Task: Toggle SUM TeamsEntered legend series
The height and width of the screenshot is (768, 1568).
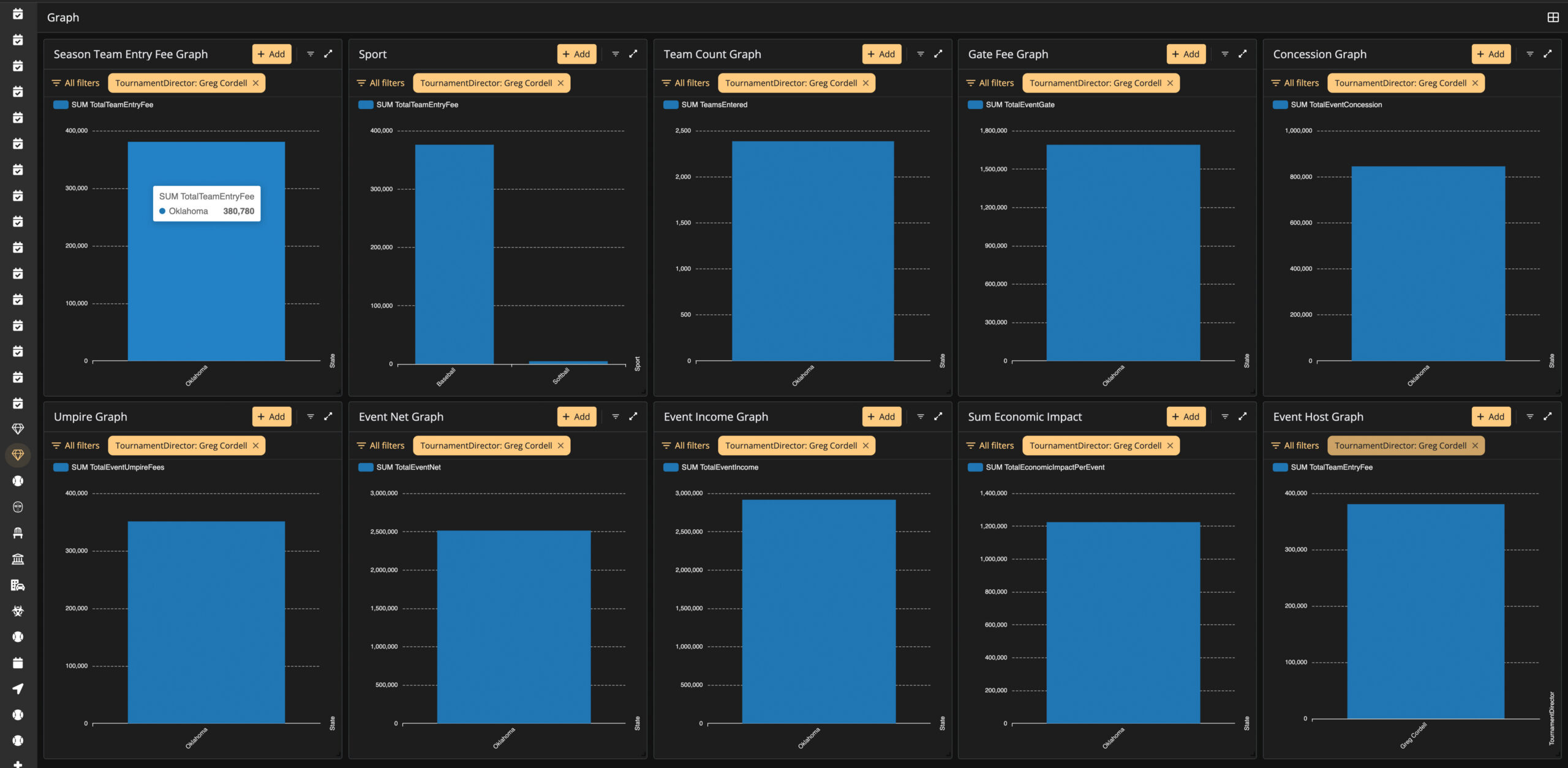Action: pyautogui.click(x=706, y=105)
